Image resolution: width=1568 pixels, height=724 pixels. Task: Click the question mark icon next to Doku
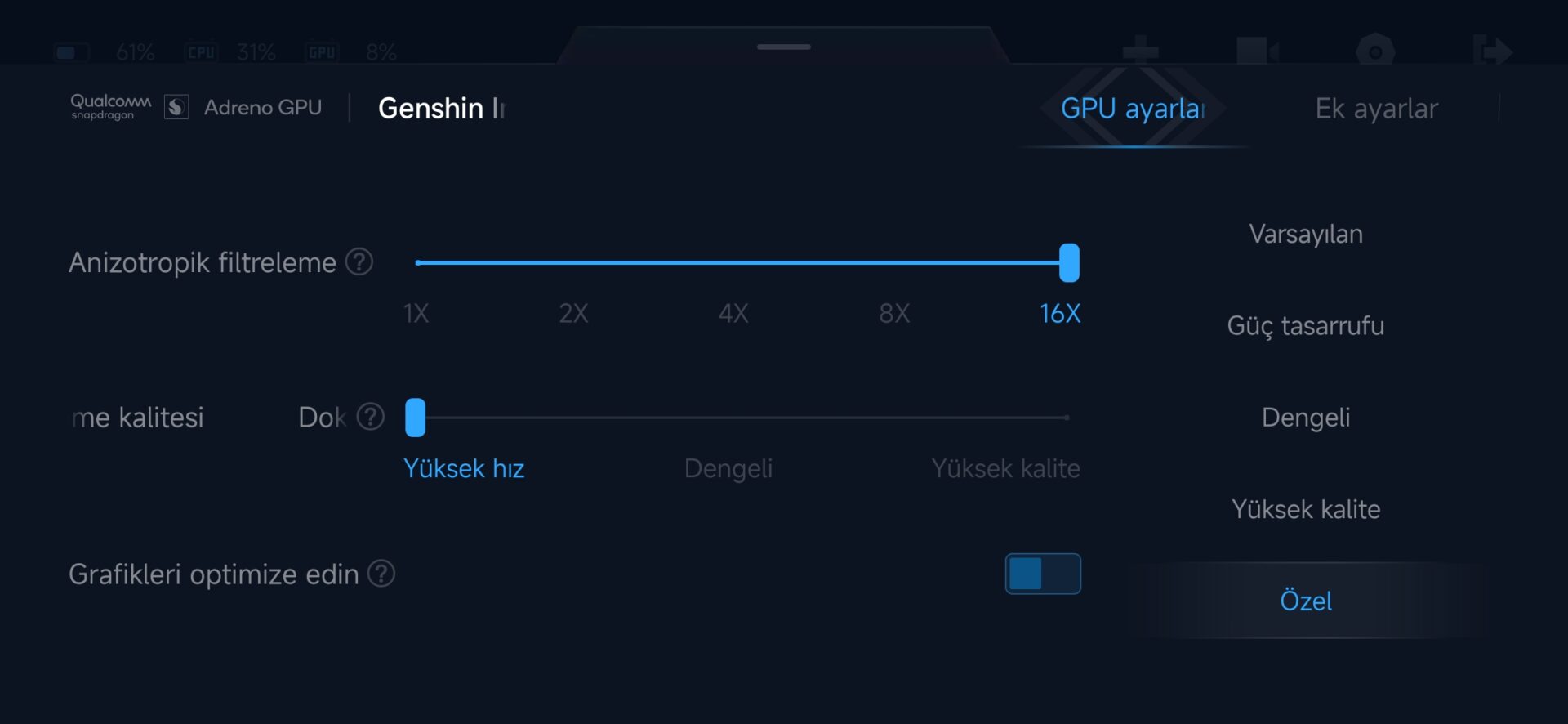pyautogui.click(x=371, y=417)
